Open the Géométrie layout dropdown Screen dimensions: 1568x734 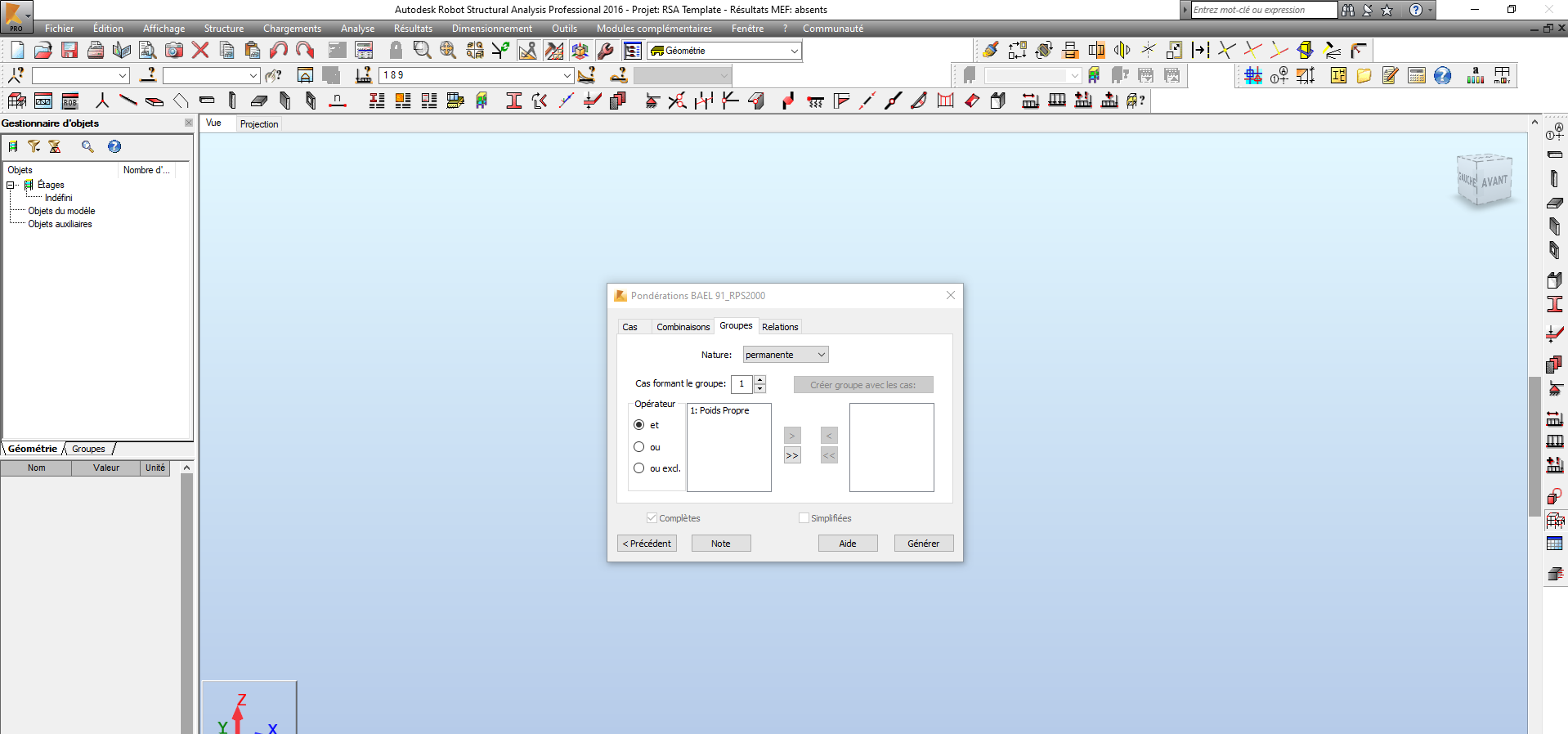pos(724,51)
